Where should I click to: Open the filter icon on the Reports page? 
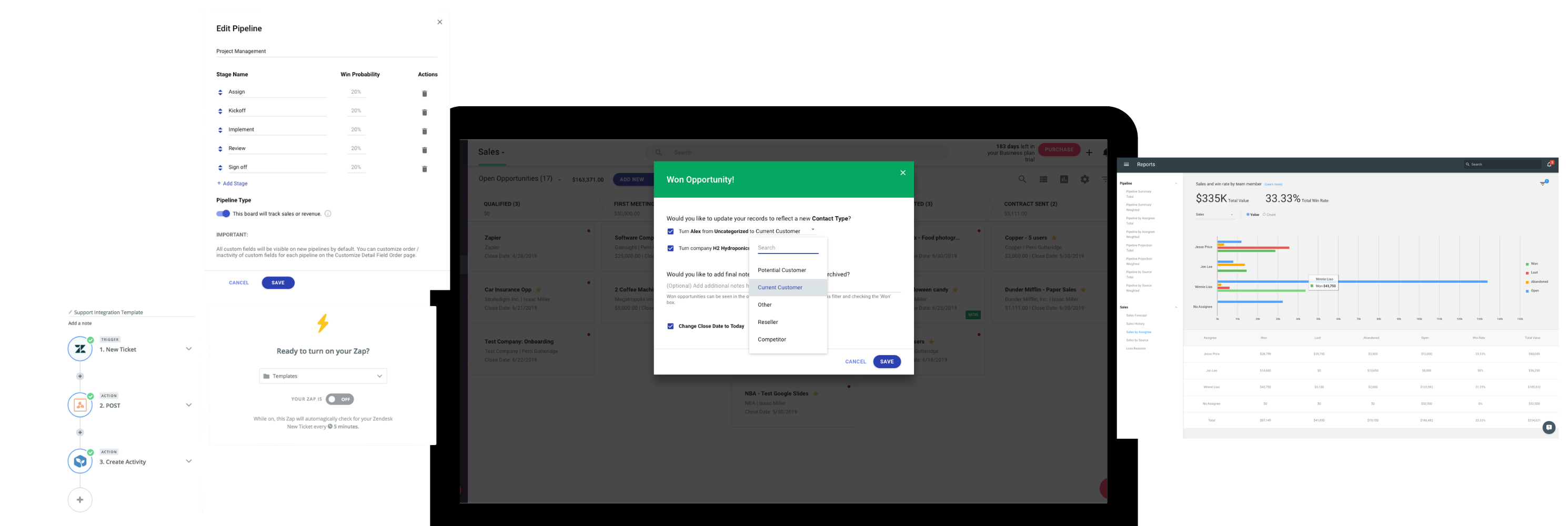pyautogui.click(x=1543, y=183)
